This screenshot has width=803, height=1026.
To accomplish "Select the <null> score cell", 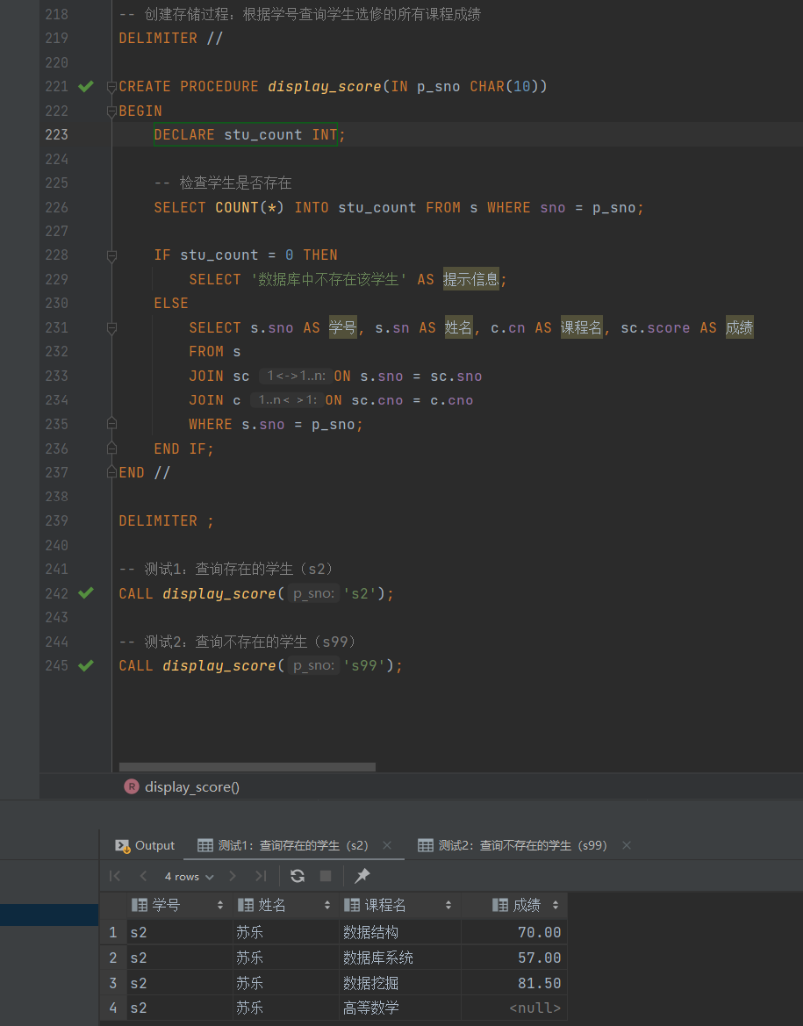I will point(514,1008).
